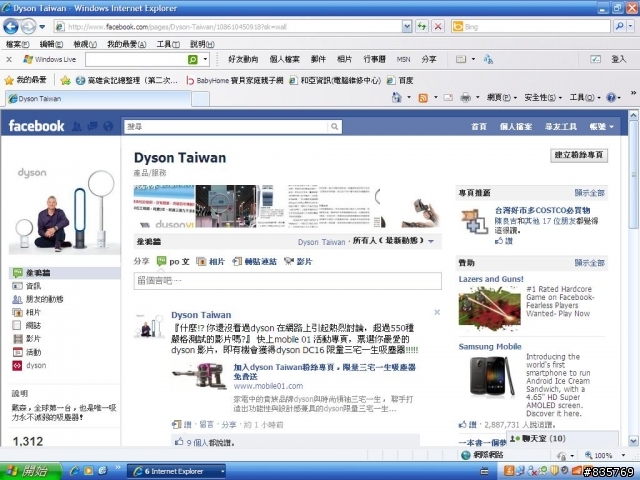Click the 留個言吧 comment box

click(x=287, y=281)
